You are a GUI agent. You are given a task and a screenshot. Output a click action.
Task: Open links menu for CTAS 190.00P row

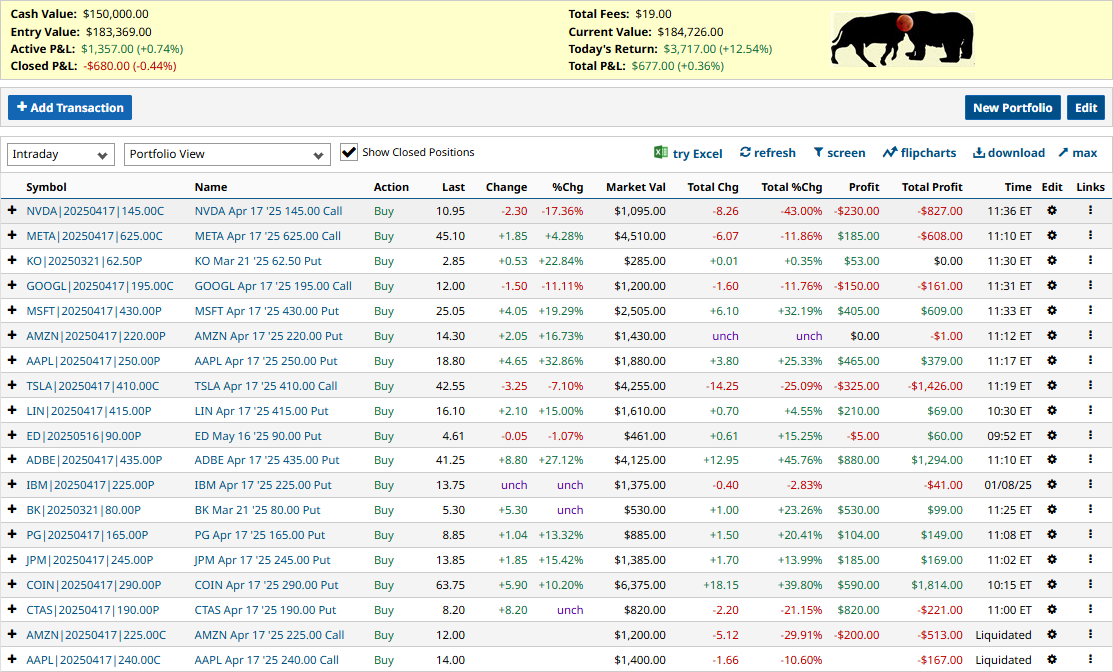coord(1090,610)
